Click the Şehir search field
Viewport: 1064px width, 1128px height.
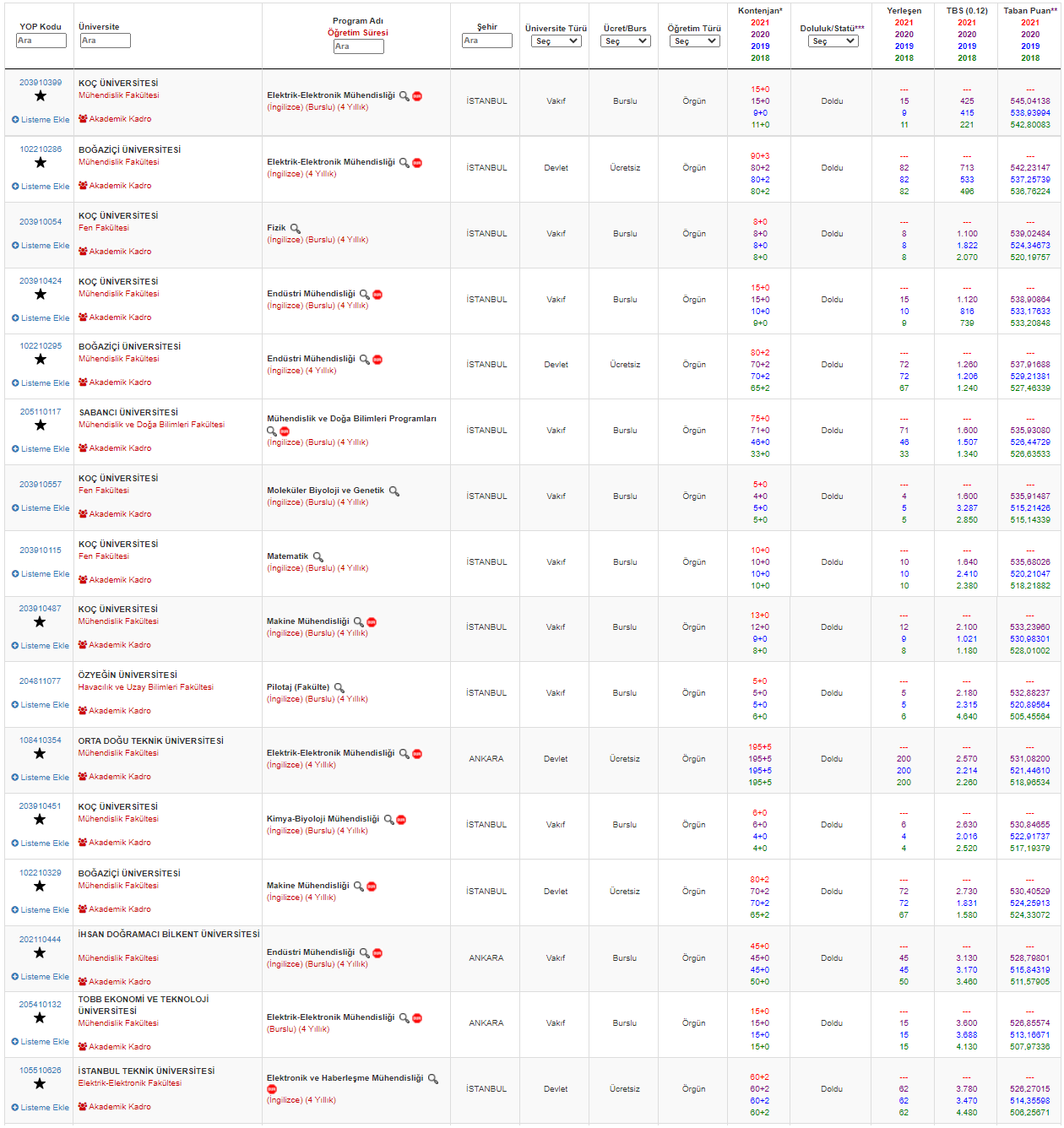click(x=487, y=41)
